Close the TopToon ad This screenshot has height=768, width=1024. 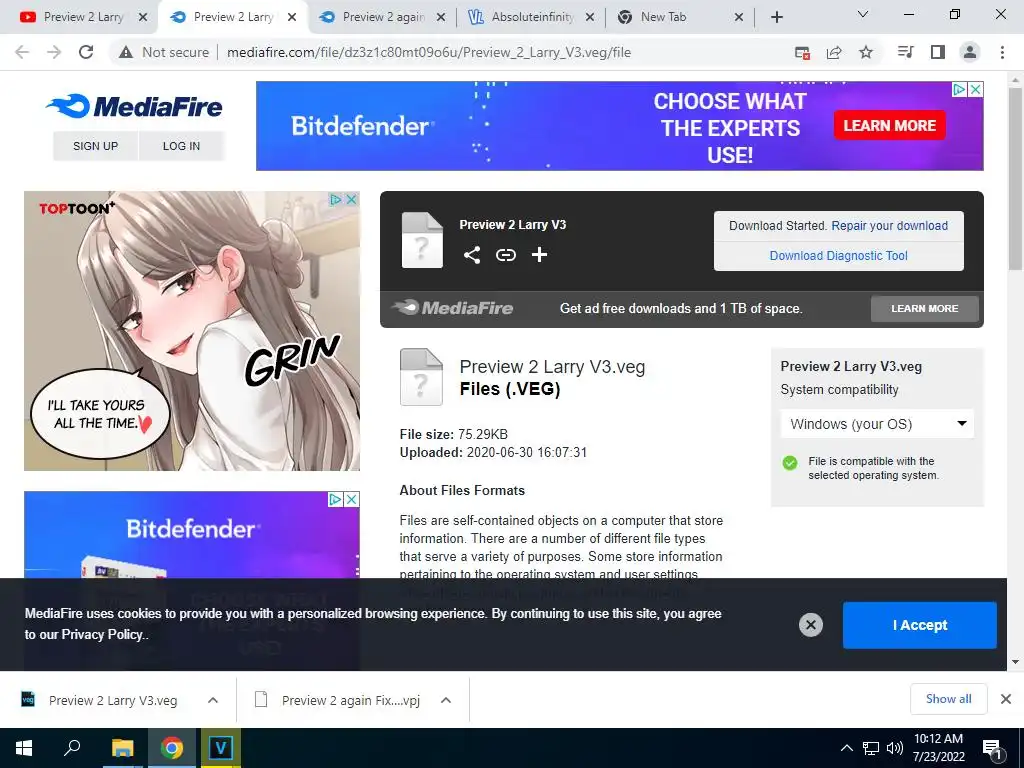pyautogui.click(x=351, y=199)
